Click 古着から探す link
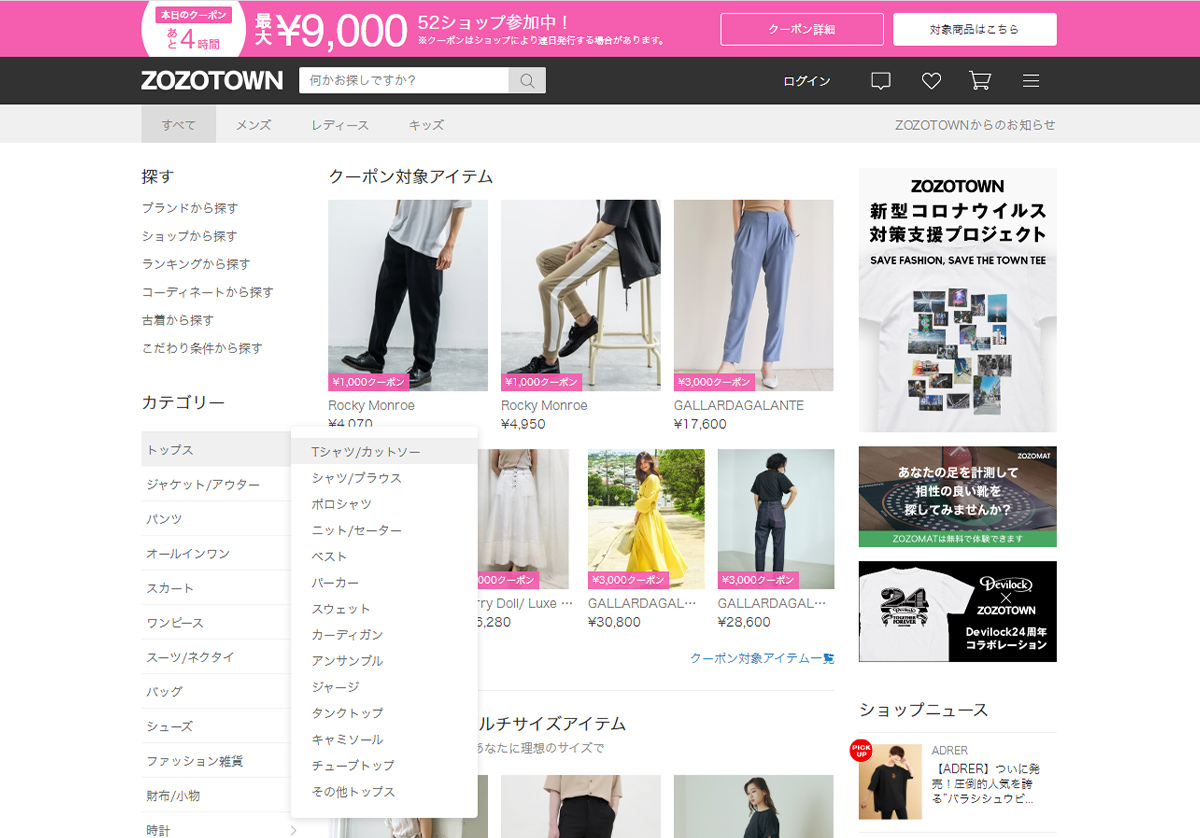 pyautogui.click(x=178, y=320)
